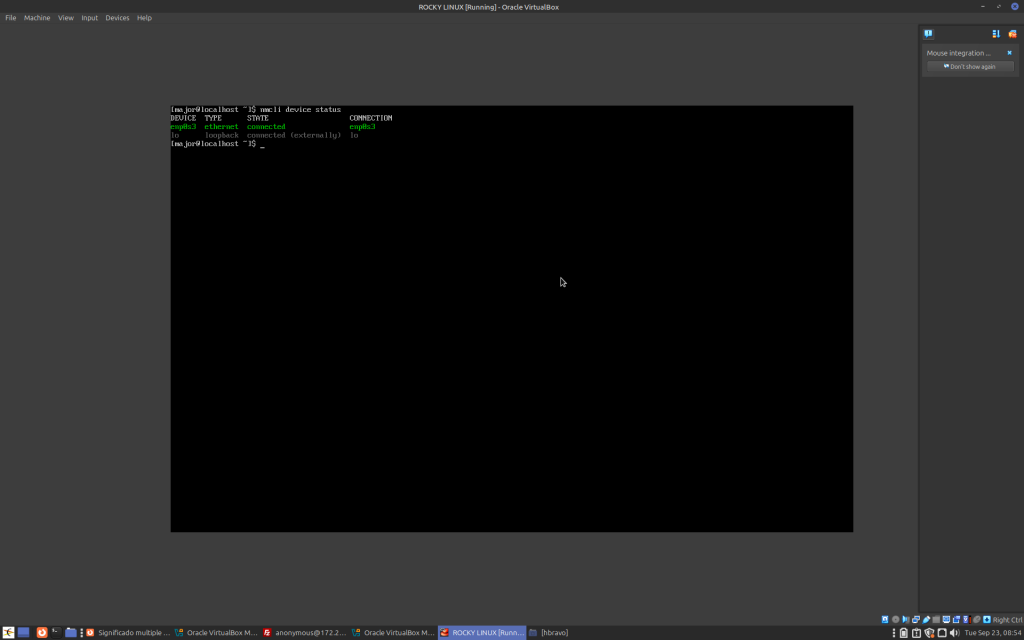
Task: Switch to the hbravo taskbar window
Action: 549,633
